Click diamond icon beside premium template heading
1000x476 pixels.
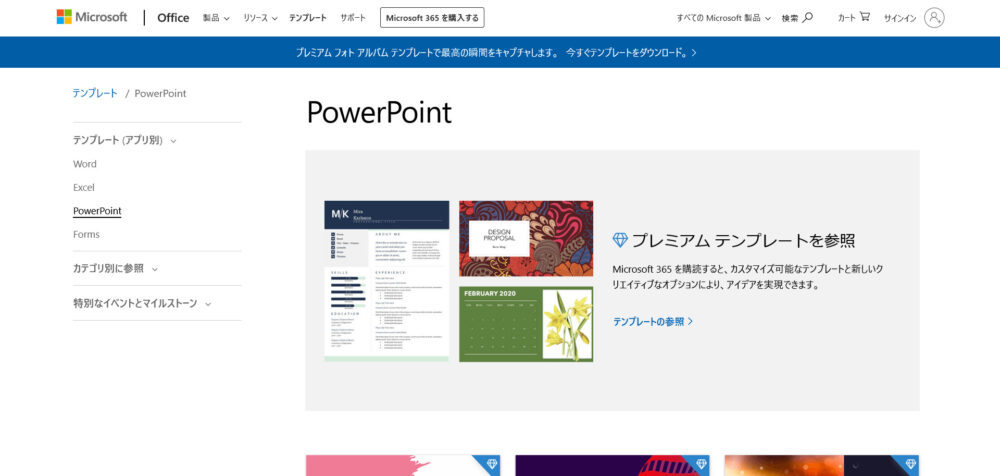[x=620, y=240]
